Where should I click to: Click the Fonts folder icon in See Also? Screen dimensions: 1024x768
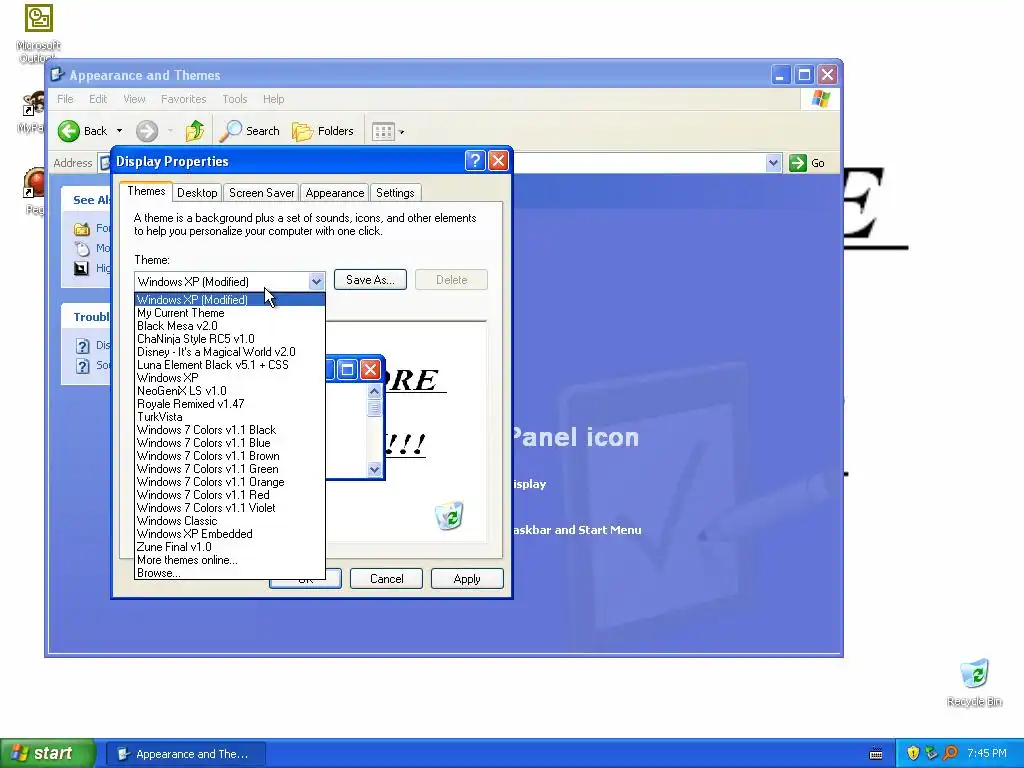[82, 229]
